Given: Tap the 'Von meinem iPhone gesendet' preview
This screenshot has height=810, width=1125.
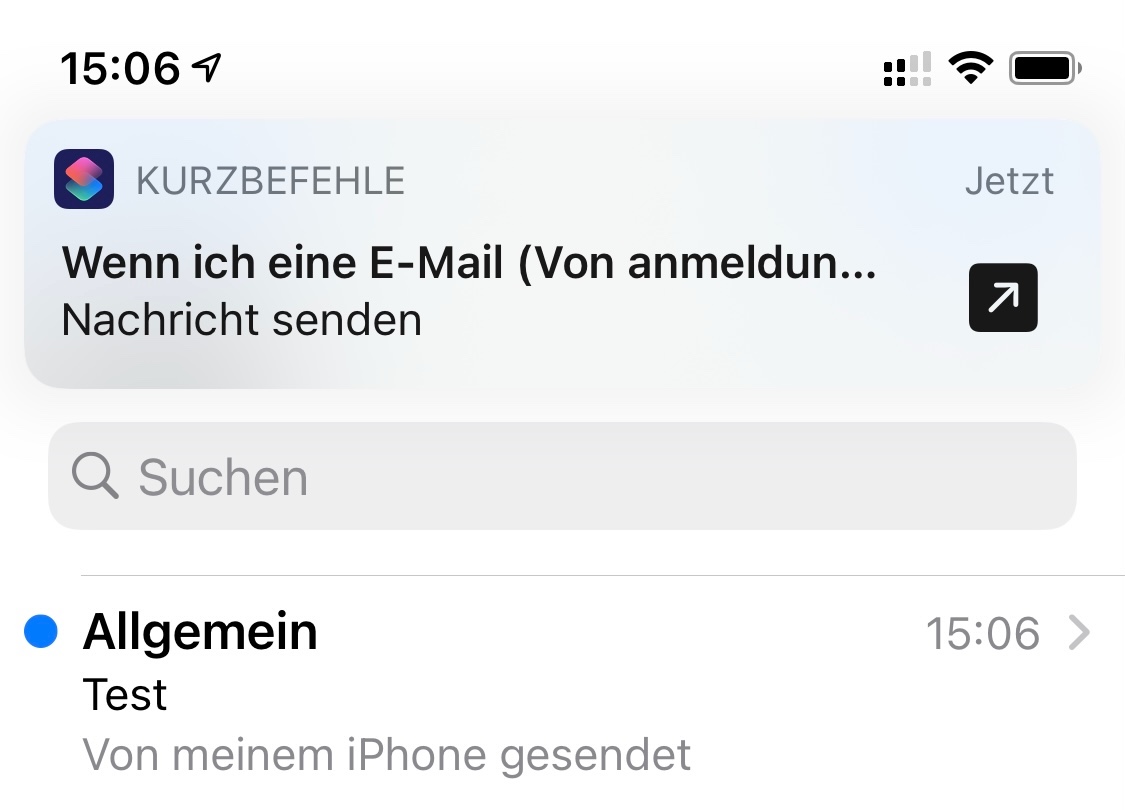Looking at the screenshot, I should 387,755.
